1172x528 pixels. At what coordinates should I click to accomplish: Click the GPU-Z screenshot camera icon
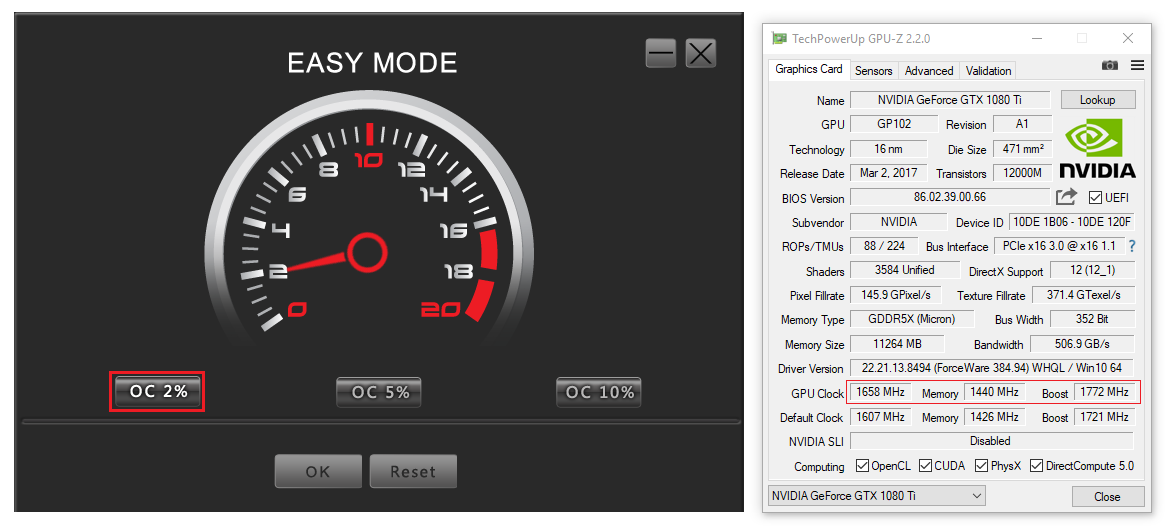[1110, 66]
